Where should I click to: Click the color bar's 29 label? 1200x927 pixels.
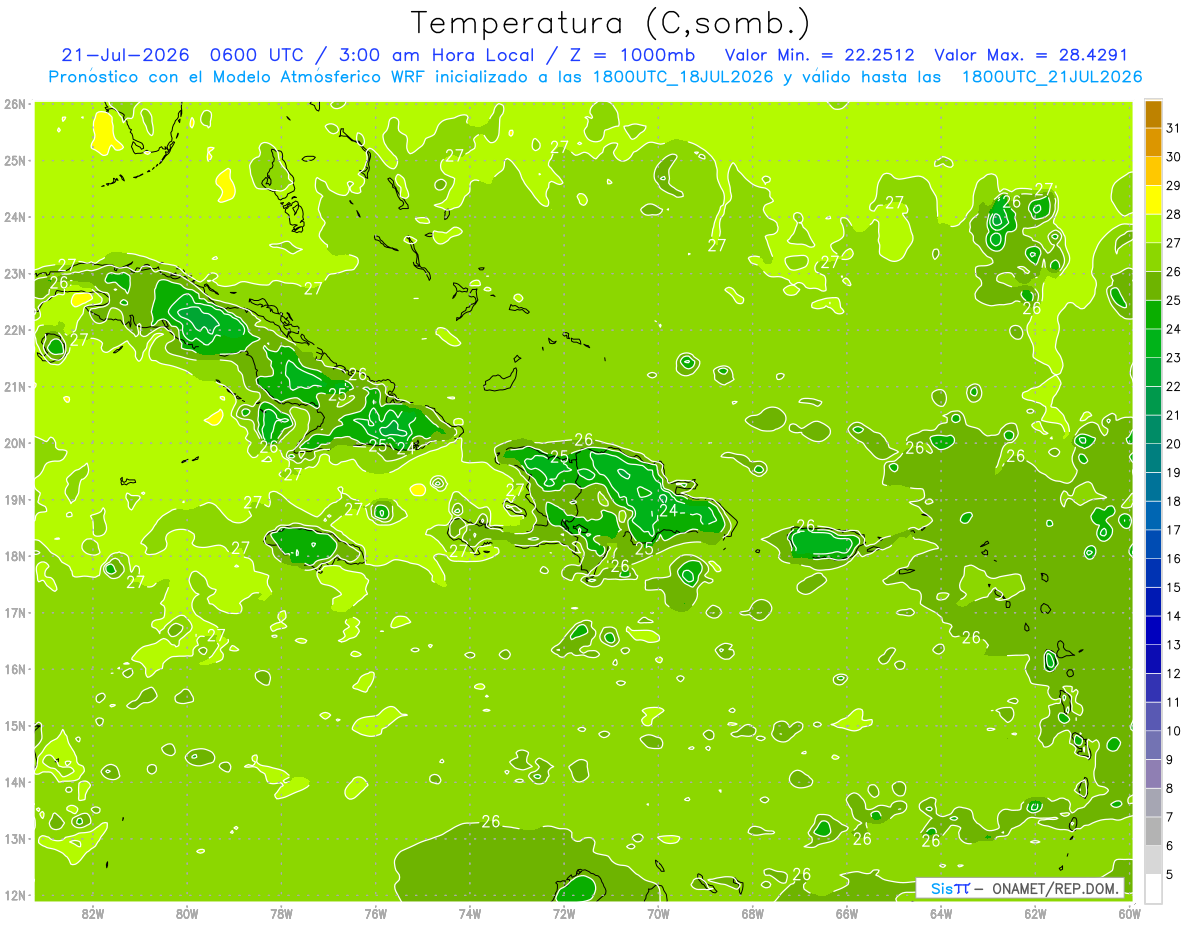pos(1173,186)
